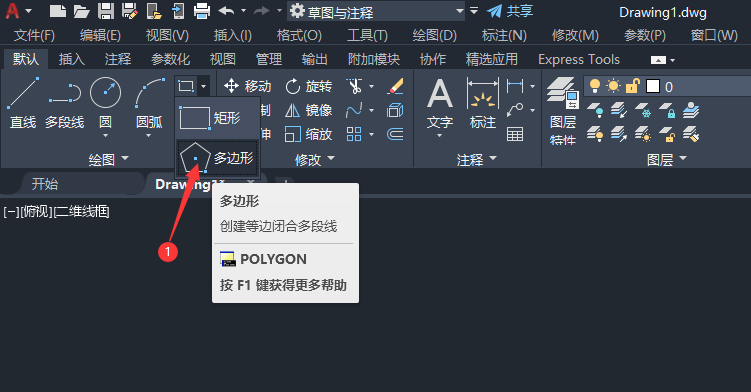This screenshot has width=751, height=392.
Task: Choose 矩形 (Rectangle) from the flyout
Action: 217,118
